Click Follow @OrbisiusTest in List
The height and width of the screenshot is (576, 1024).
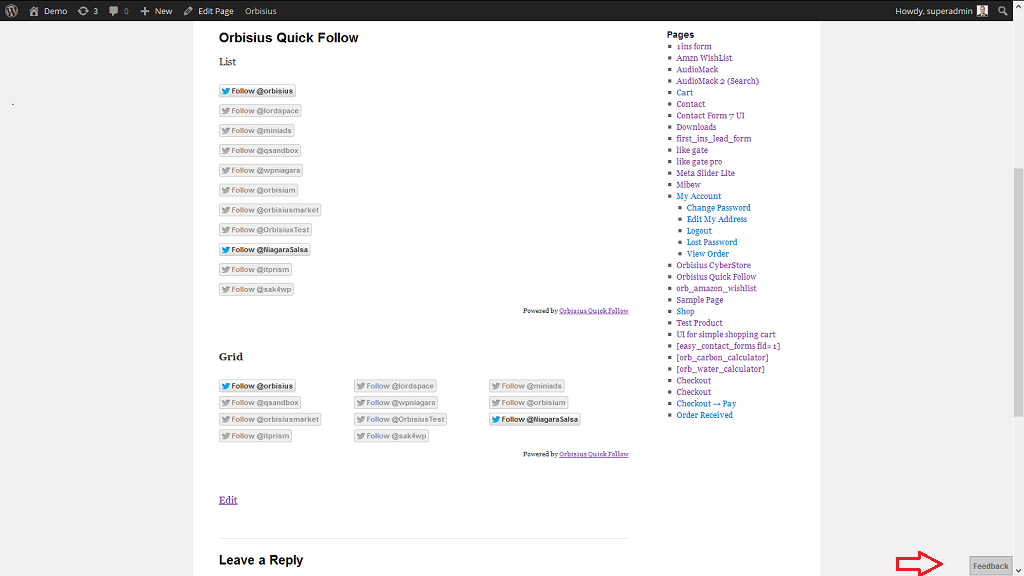tap(265, 229)
